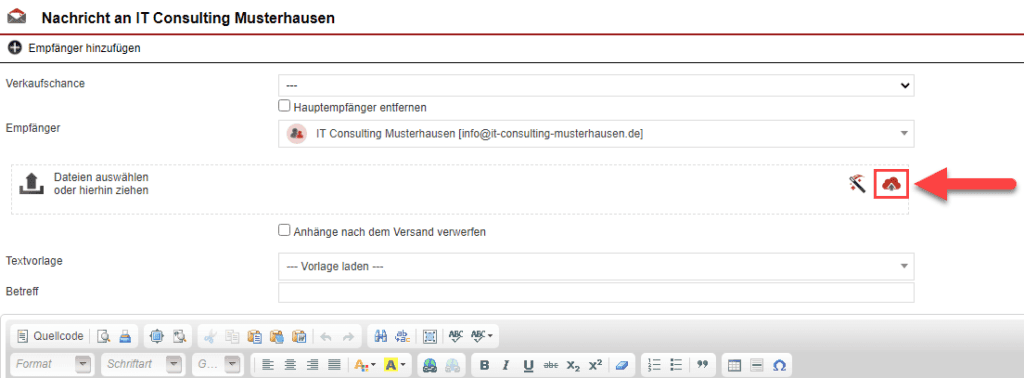Click Paste from Word icon
This screenshot has height=378, width=1024.
(x=298, y=337)
